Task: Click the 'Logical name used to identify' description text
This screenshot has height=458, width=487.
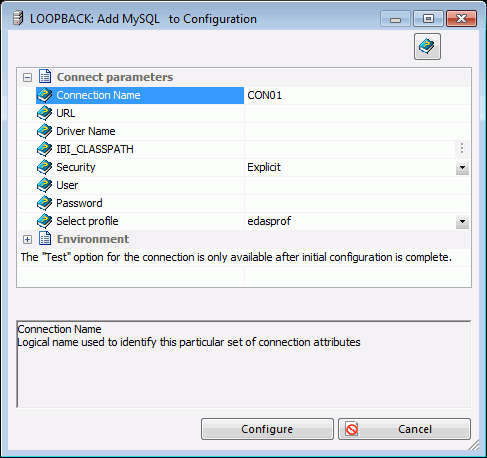Action: click(x=189, y=342)
